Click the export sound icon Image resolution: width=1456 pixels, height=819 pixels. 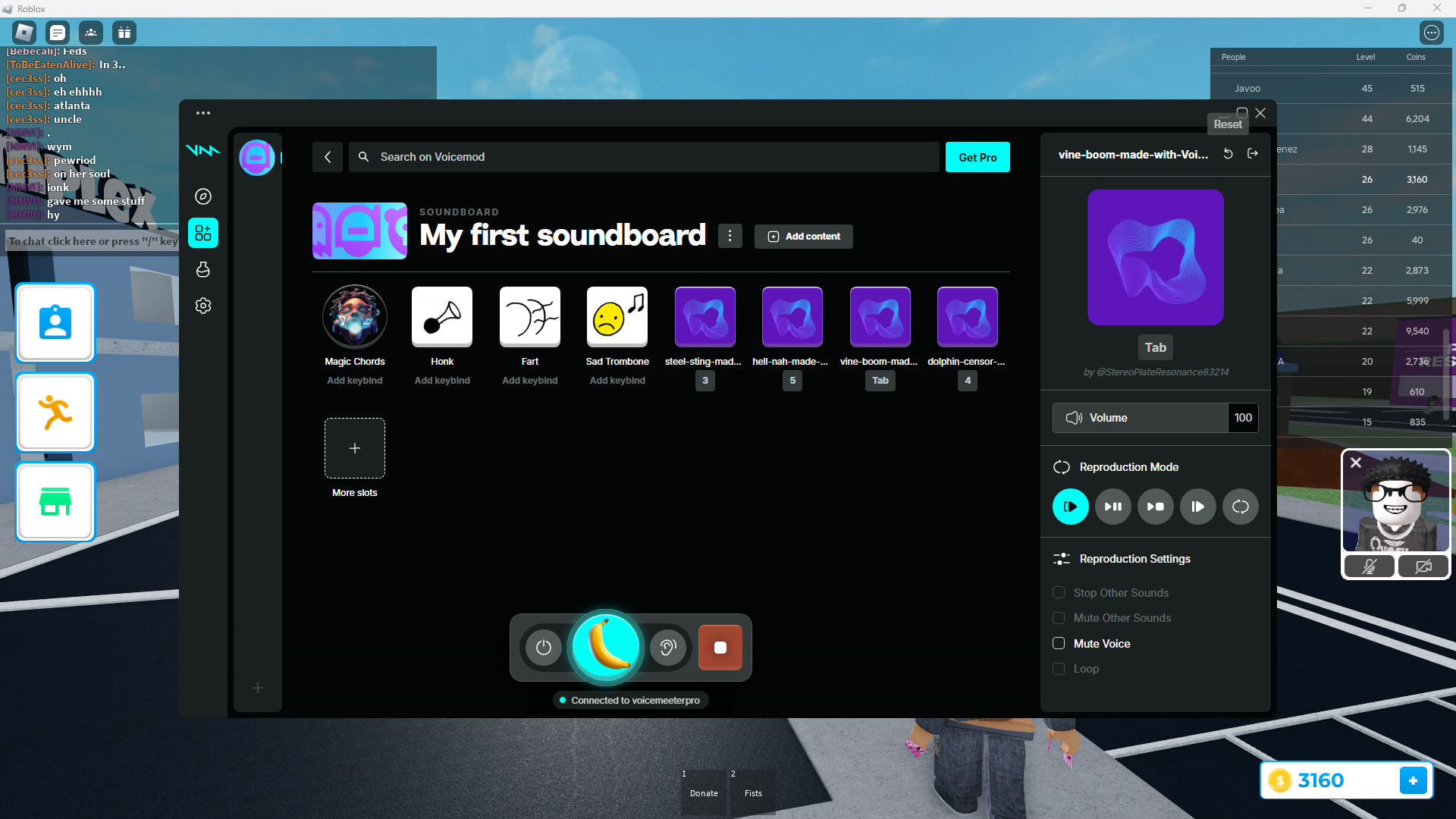tap(1253, 154)
